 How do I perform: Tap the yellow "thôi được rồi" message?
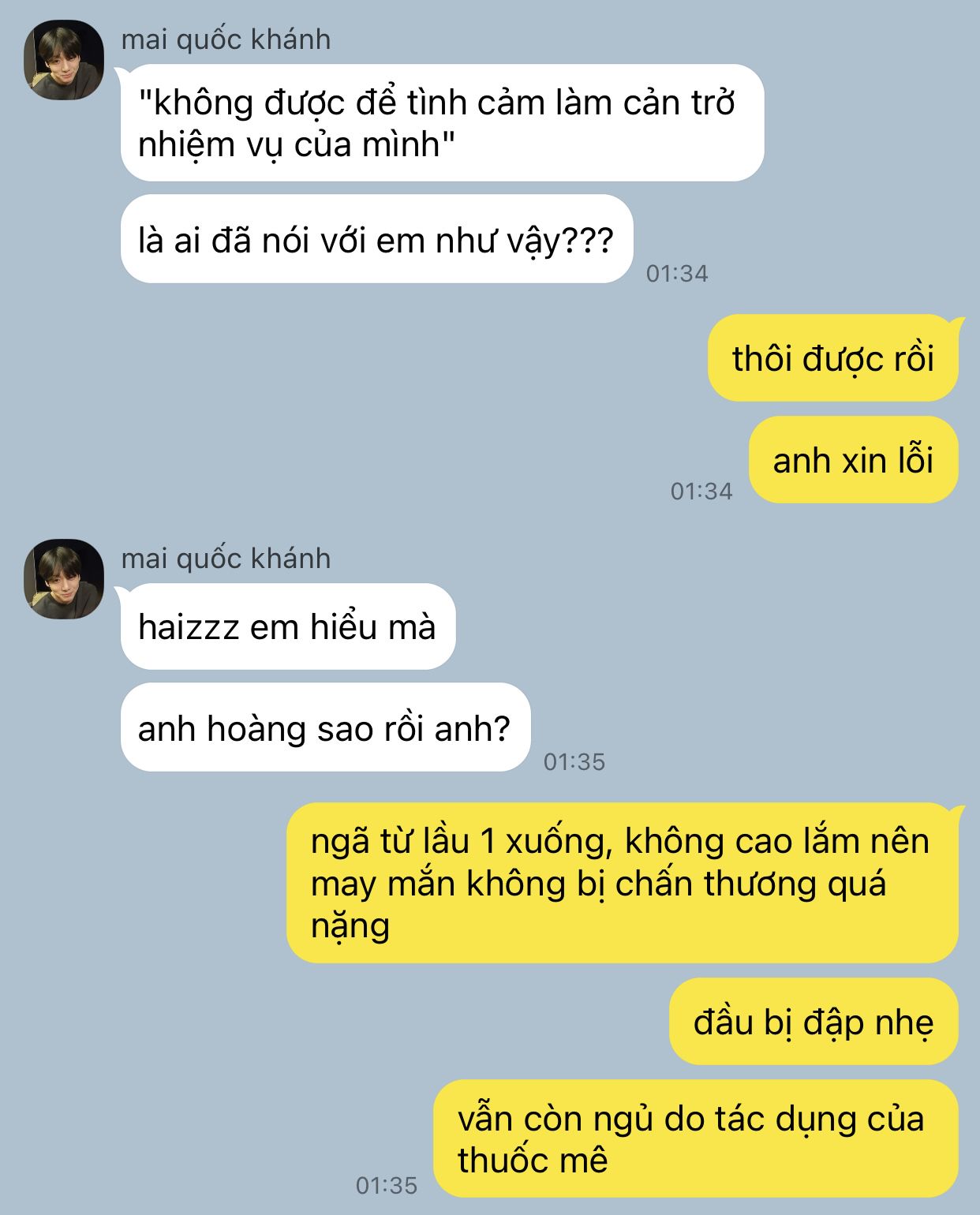pos(833,358)
